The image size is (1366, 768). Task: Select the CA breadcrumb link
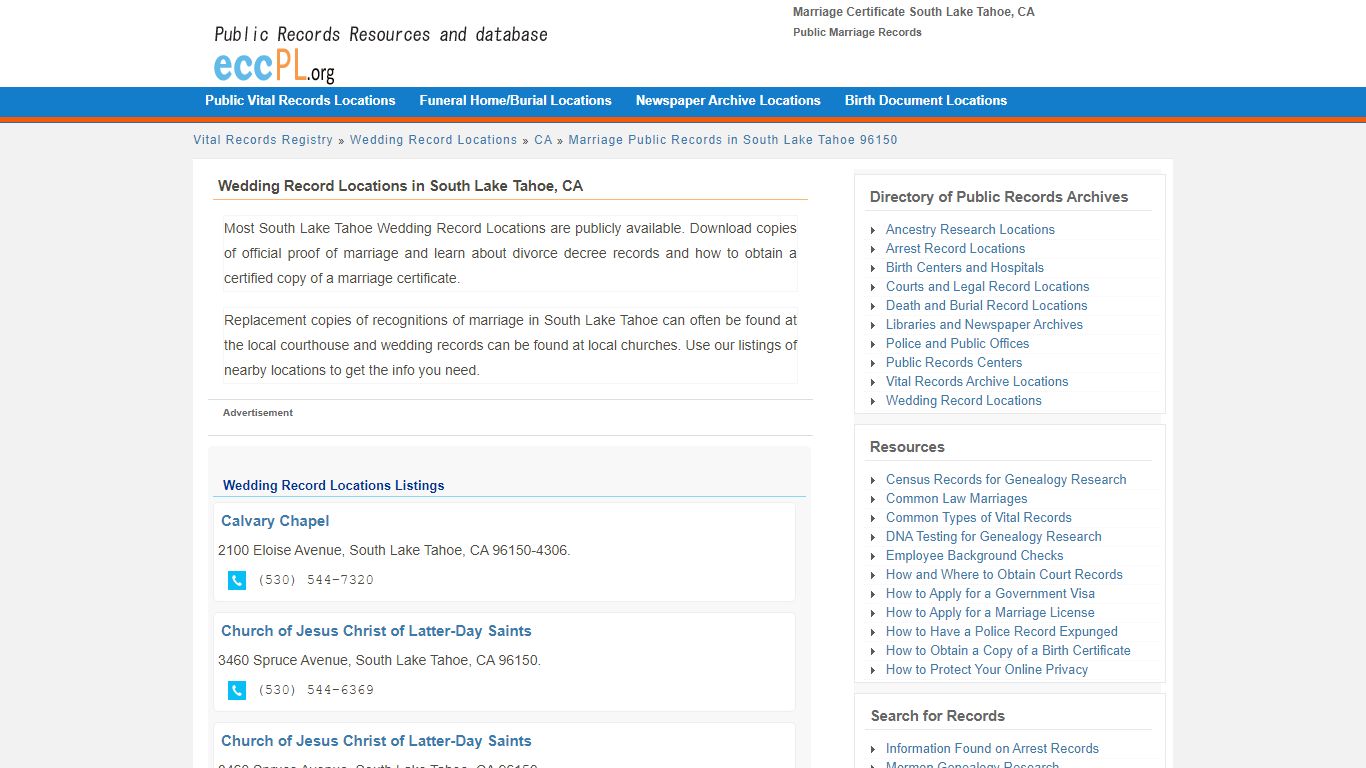point(543,140)
